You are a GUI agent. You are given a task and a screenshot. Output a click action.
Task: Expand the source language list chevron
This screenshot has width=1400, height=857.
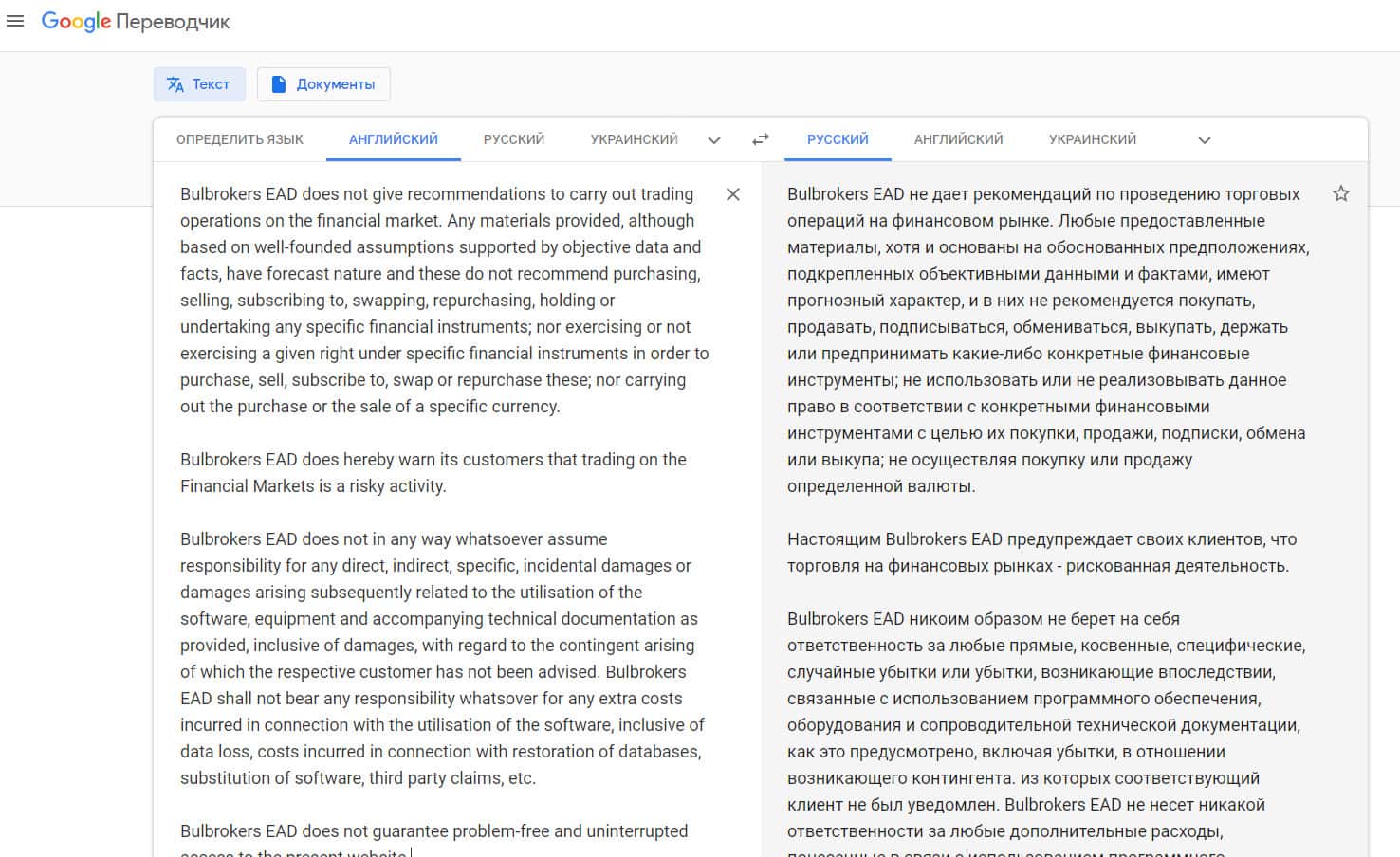(714, 140)
